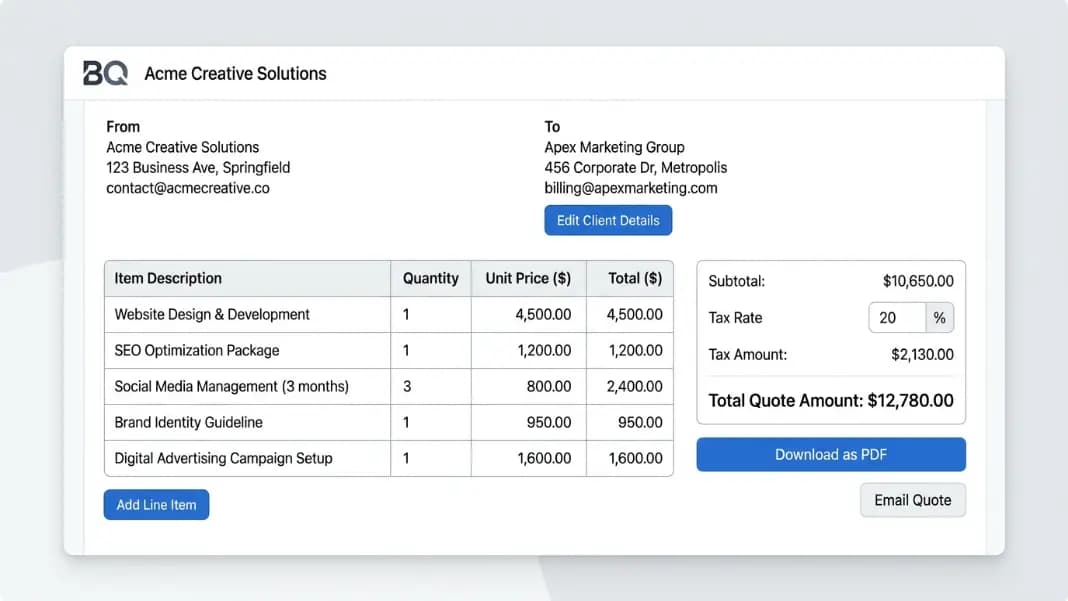Click quantity cell for Website Design & Development

click(430, 314)
